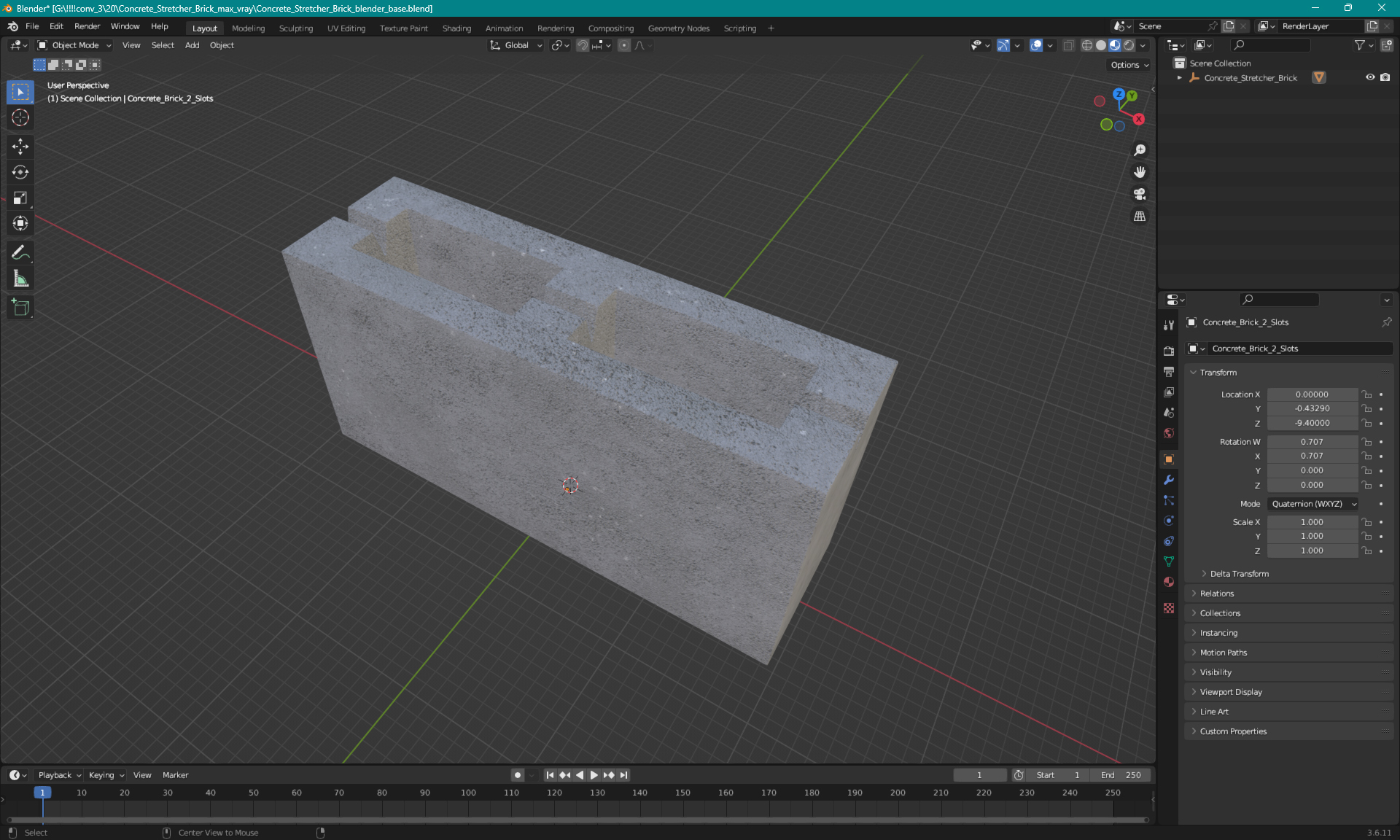
Task: Open the Tool properties tab
Action: point(1169,325)
